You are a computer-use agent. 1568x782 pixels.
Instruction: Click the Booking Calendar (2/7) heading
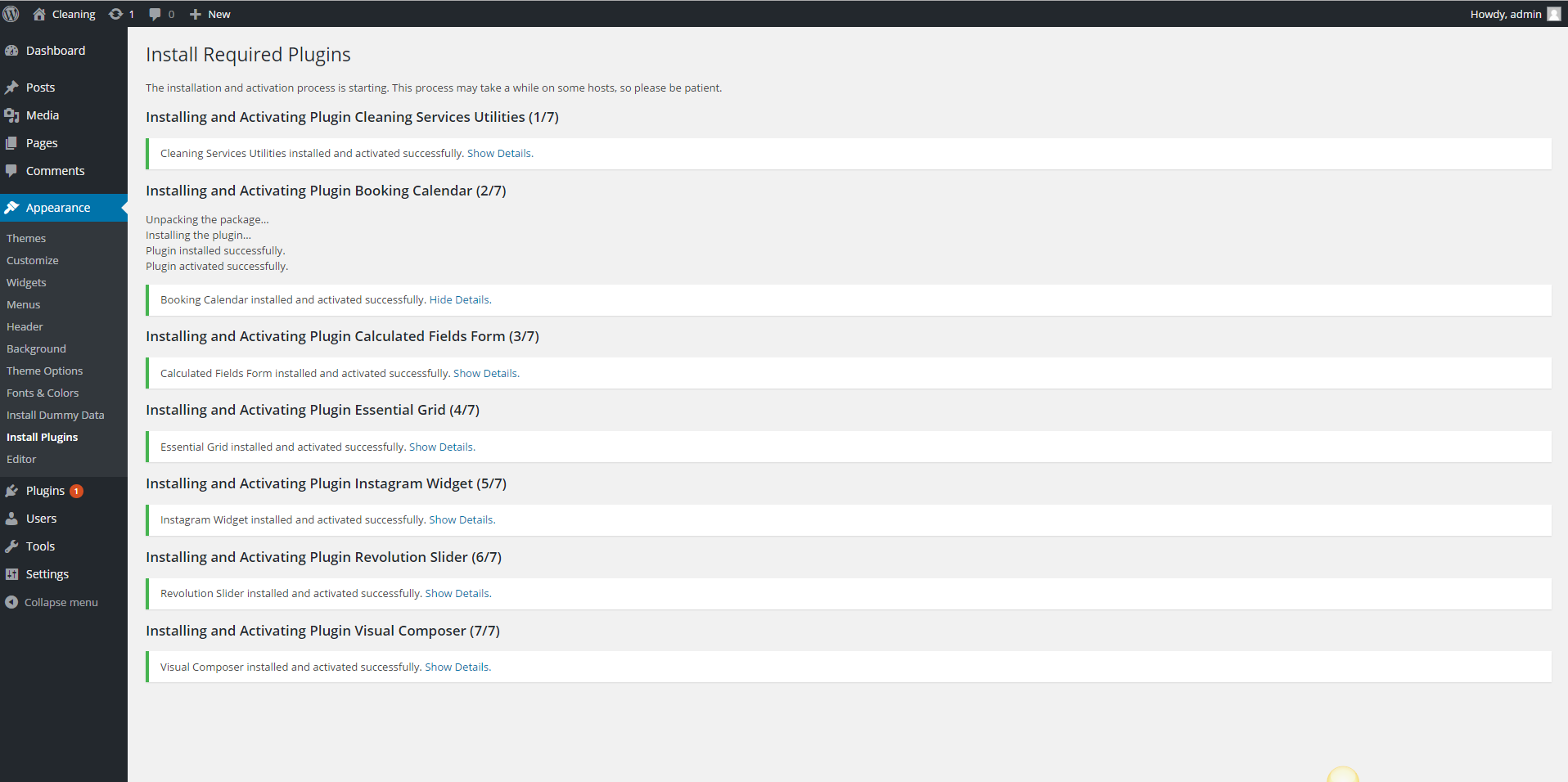pos(326,191)
